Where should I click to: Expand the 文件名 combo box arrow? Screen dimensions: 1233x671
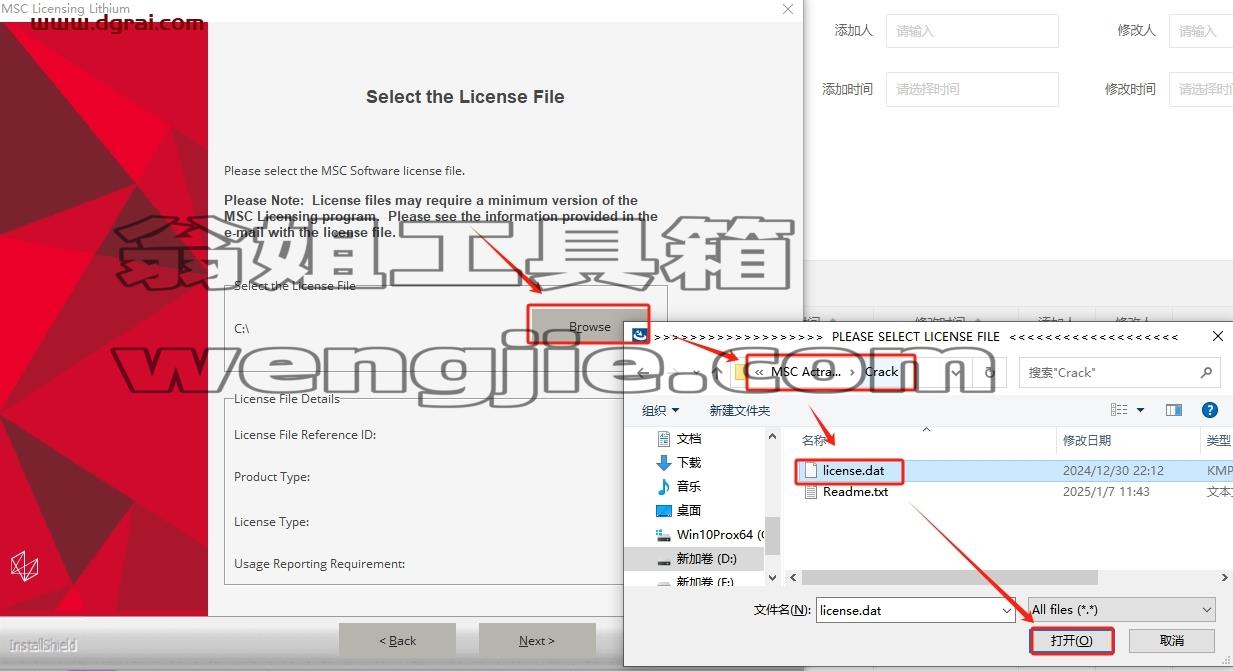pyautogui.click(x=1006, y=609)
